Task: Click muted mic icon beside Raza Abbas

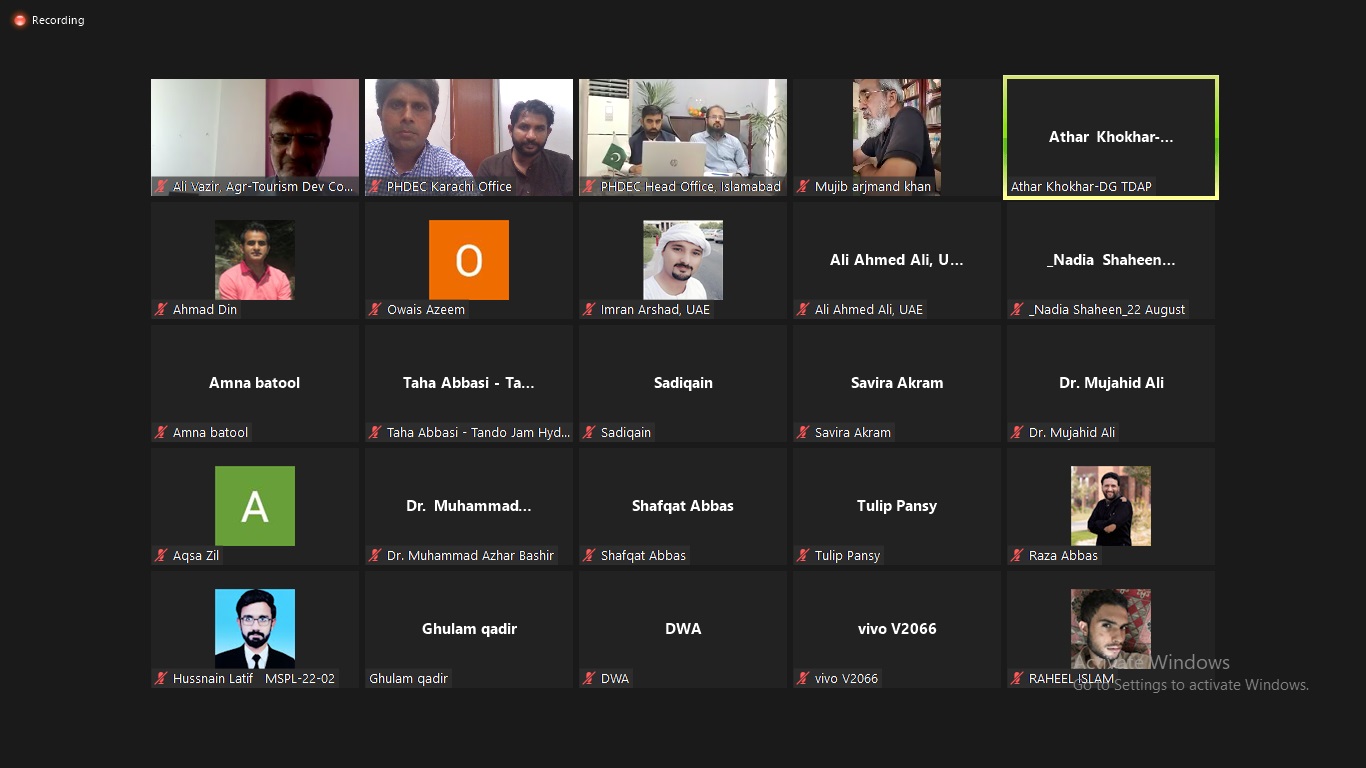Action: point(1016,556)
